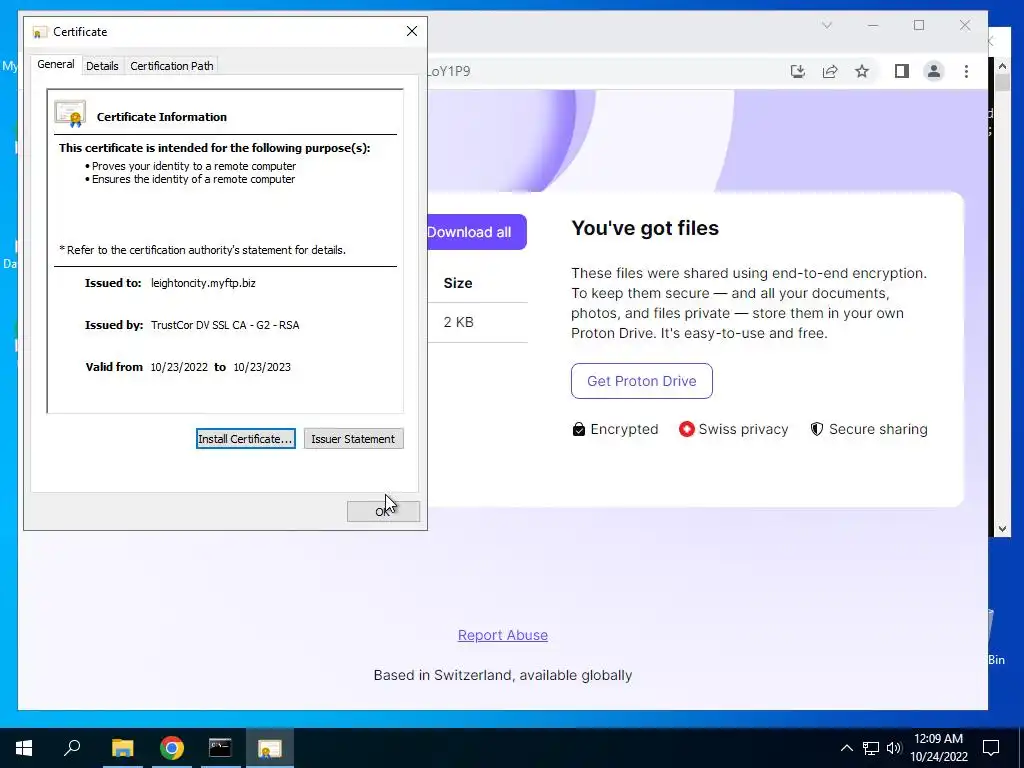Click issued to leightoncity.myftp.biz text
Screen dimensions: 1024x768
203,283
